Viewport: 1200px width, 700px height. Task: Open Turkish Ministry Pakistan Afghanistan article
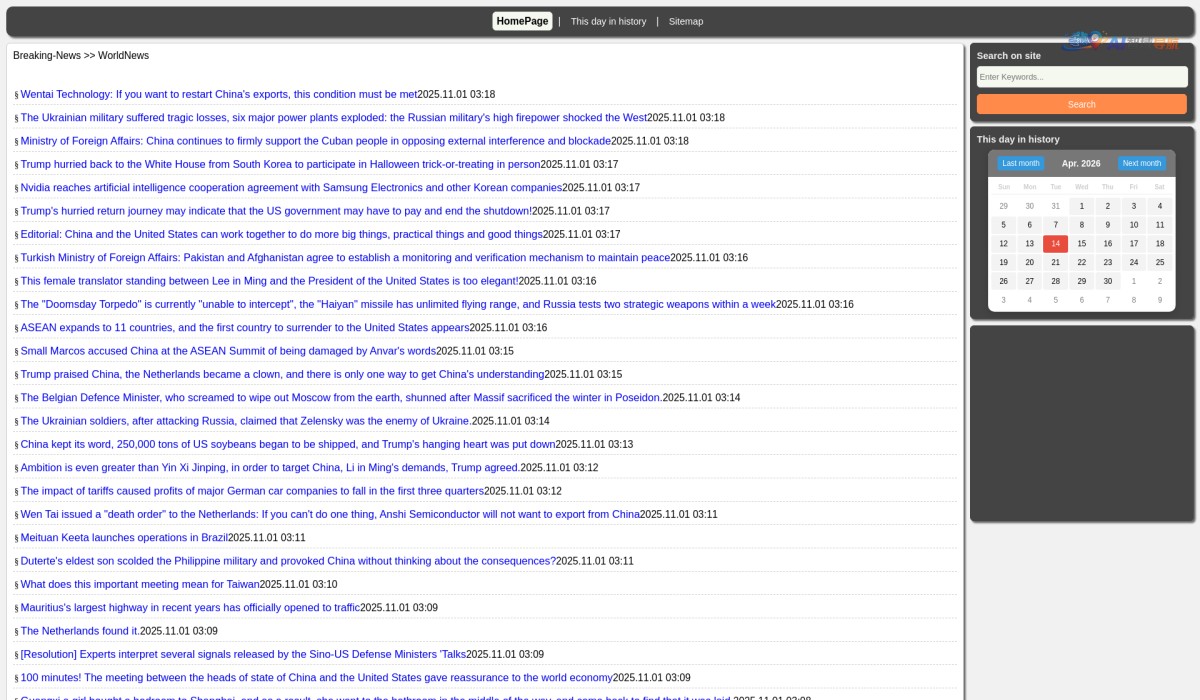345,257
